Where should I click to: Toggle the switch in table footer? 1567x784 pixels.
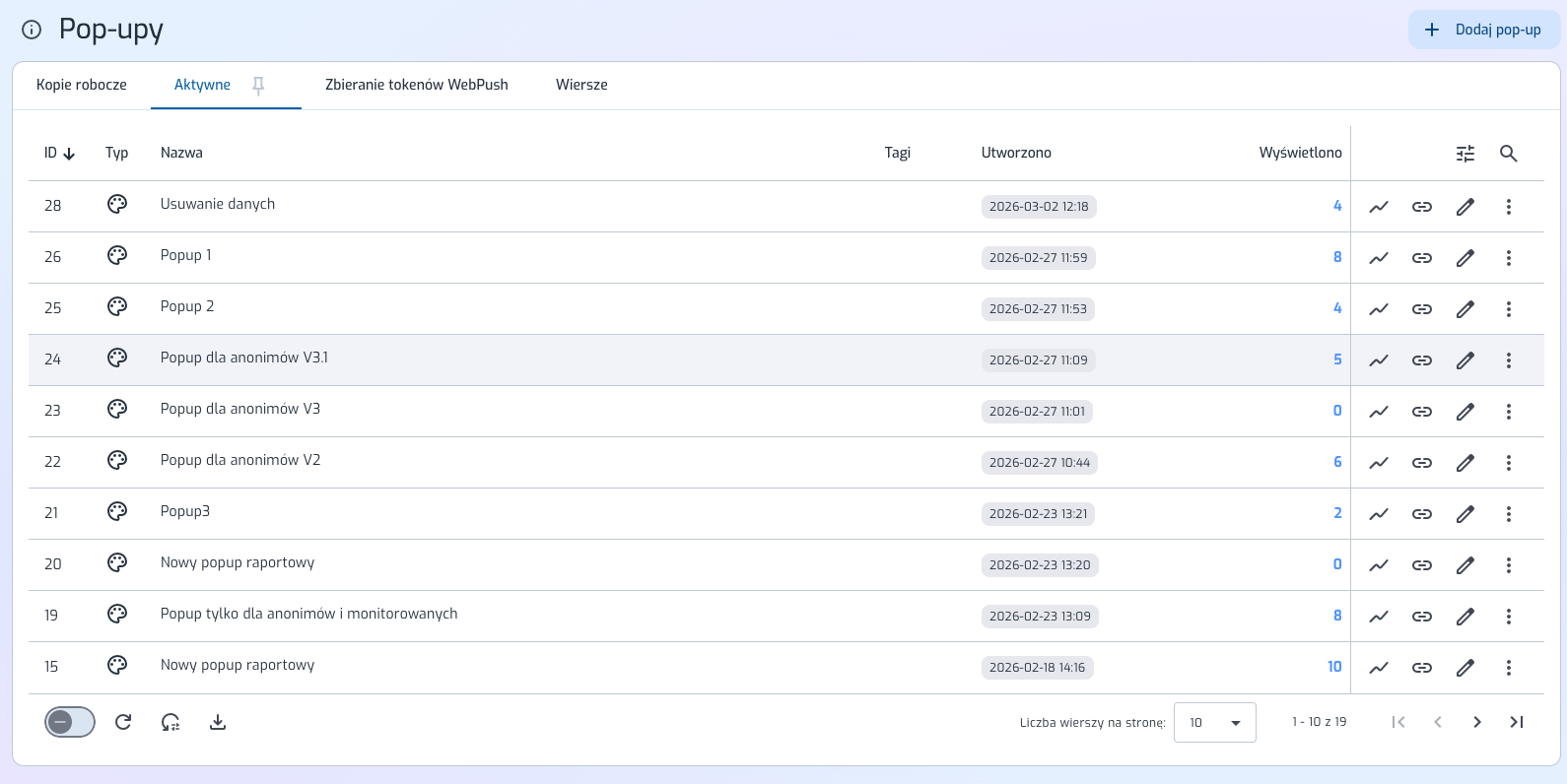pos(70,723)
